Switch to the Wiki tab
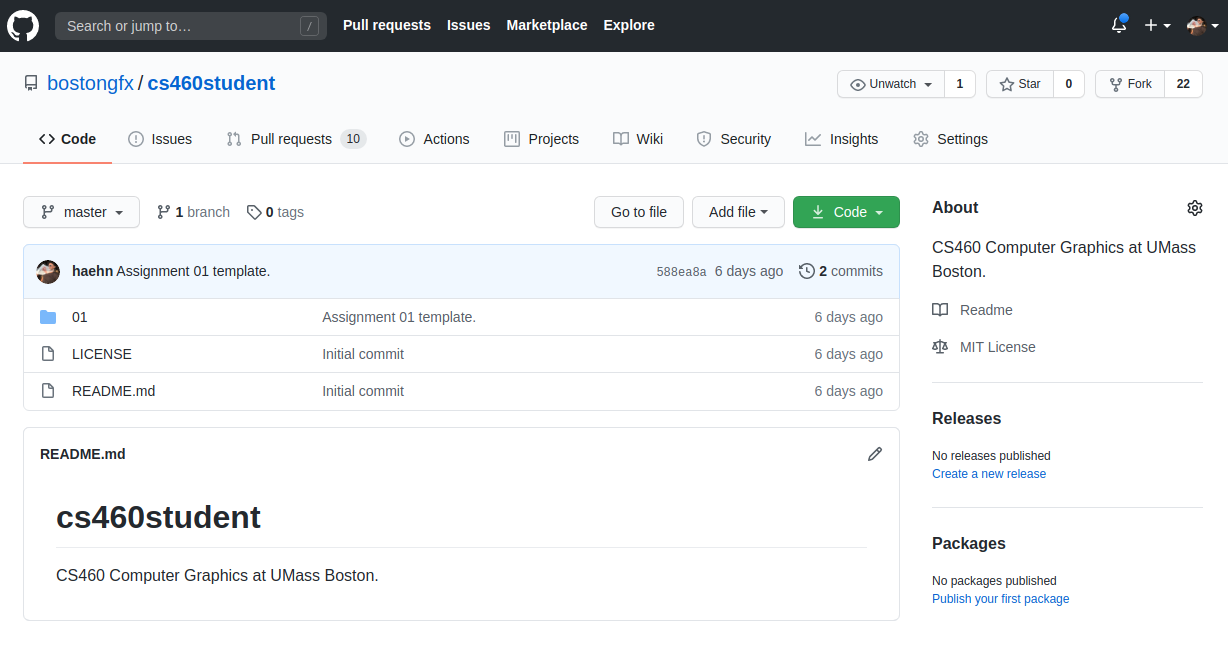 tap(638, 139)
